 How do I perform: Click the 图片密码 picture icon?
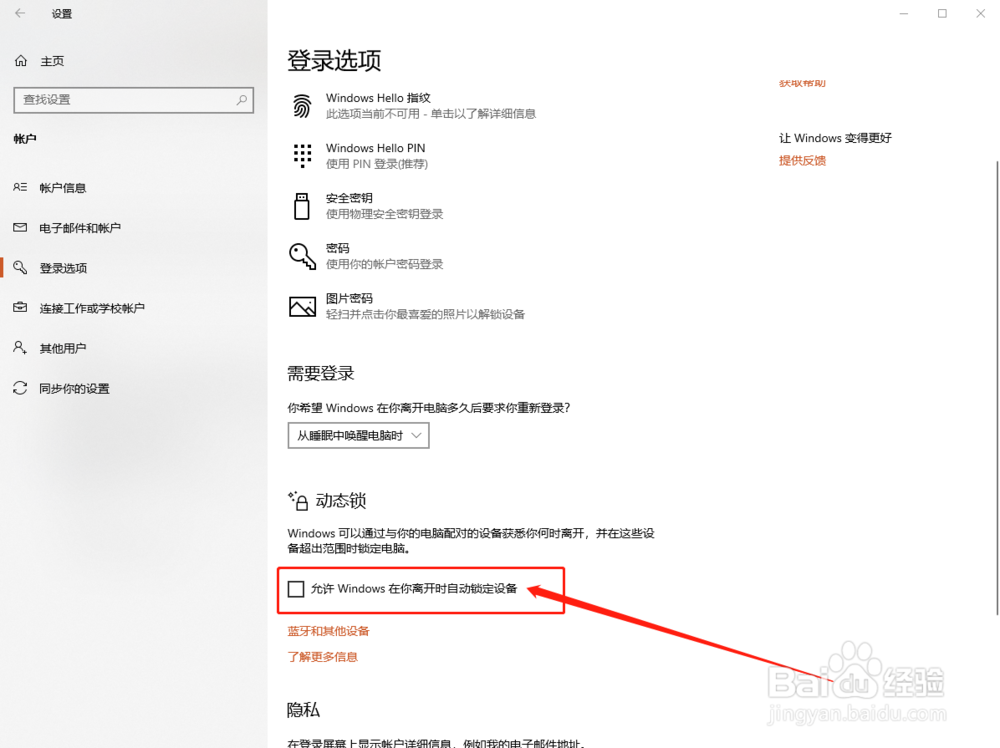[302, 307]
